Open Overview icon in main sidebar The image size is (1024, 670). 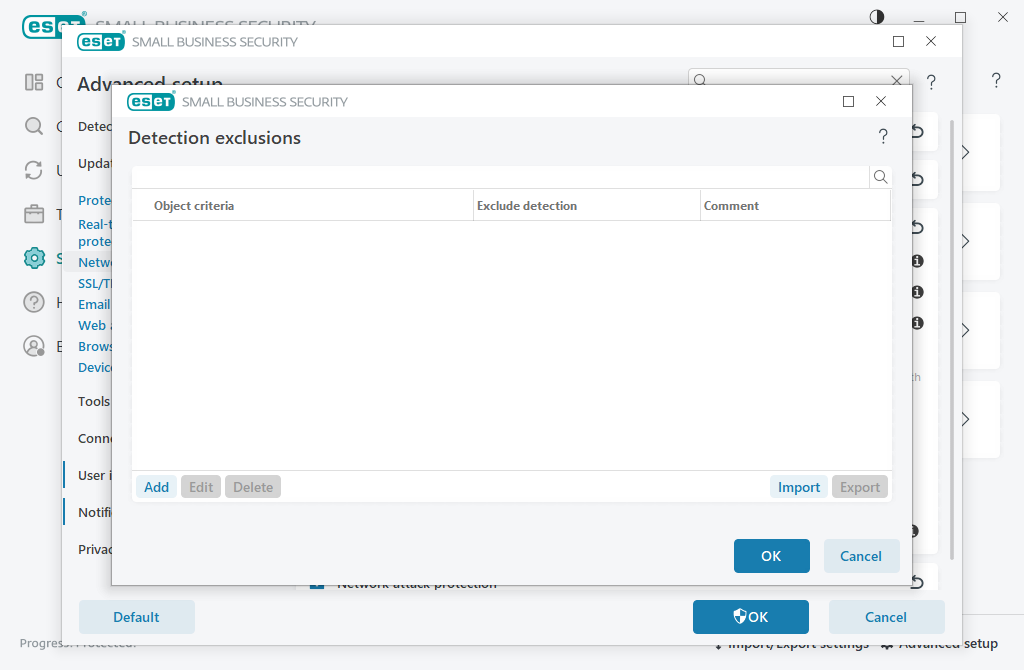click(x=34, y=82)
